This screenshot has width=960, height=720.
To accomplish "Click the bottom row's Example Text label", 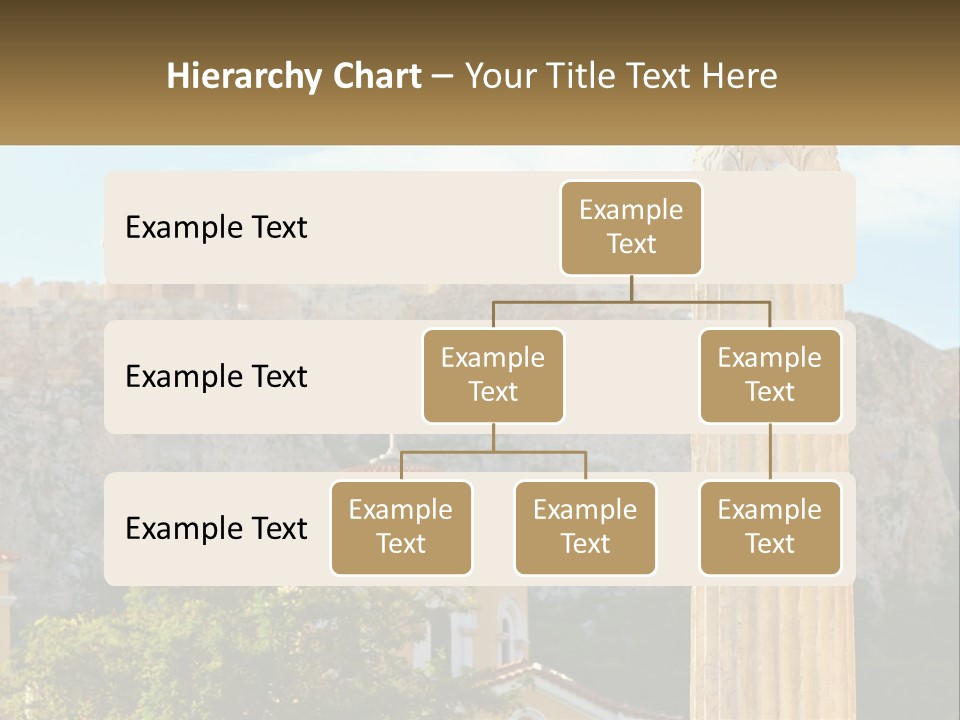I will 216,529.
